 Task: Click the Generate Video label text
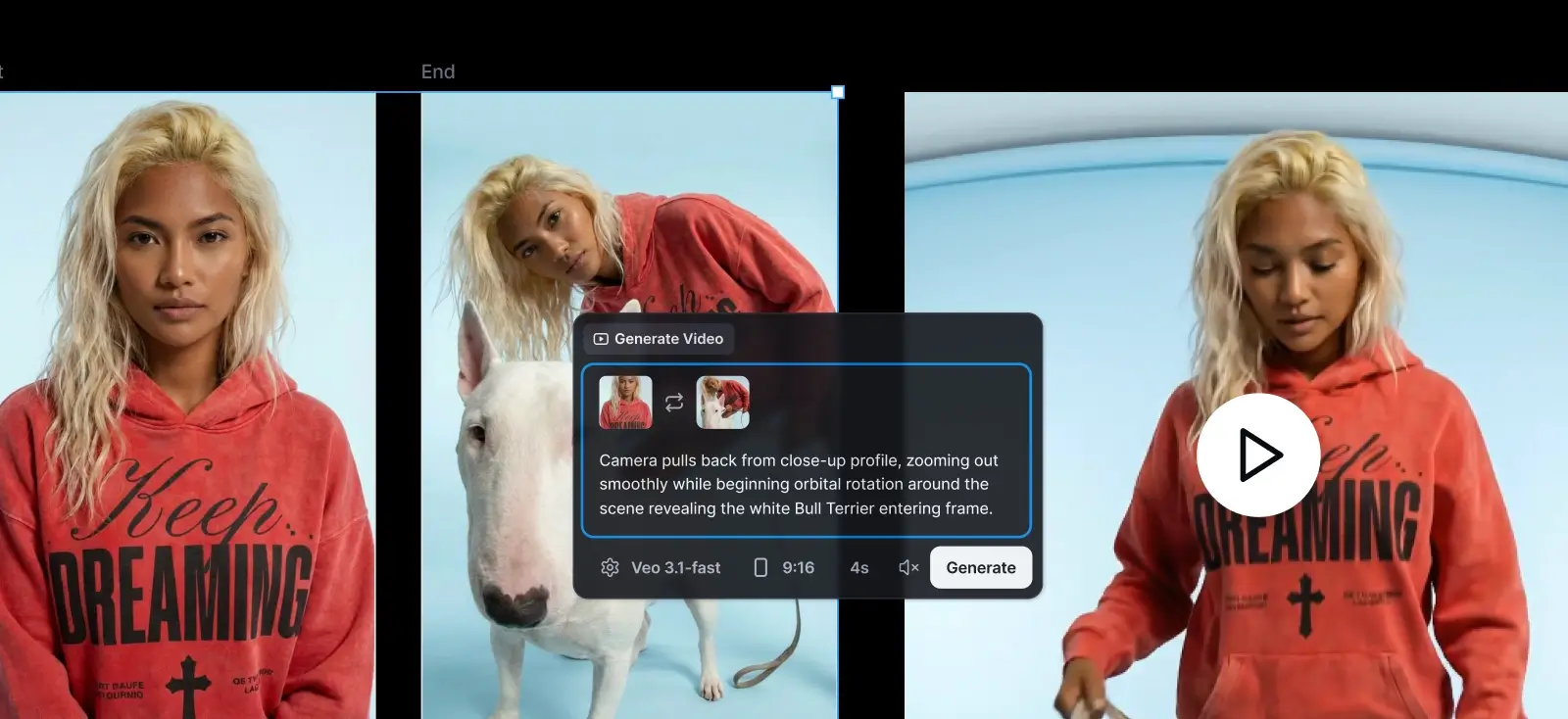click(x=668, y=339)
